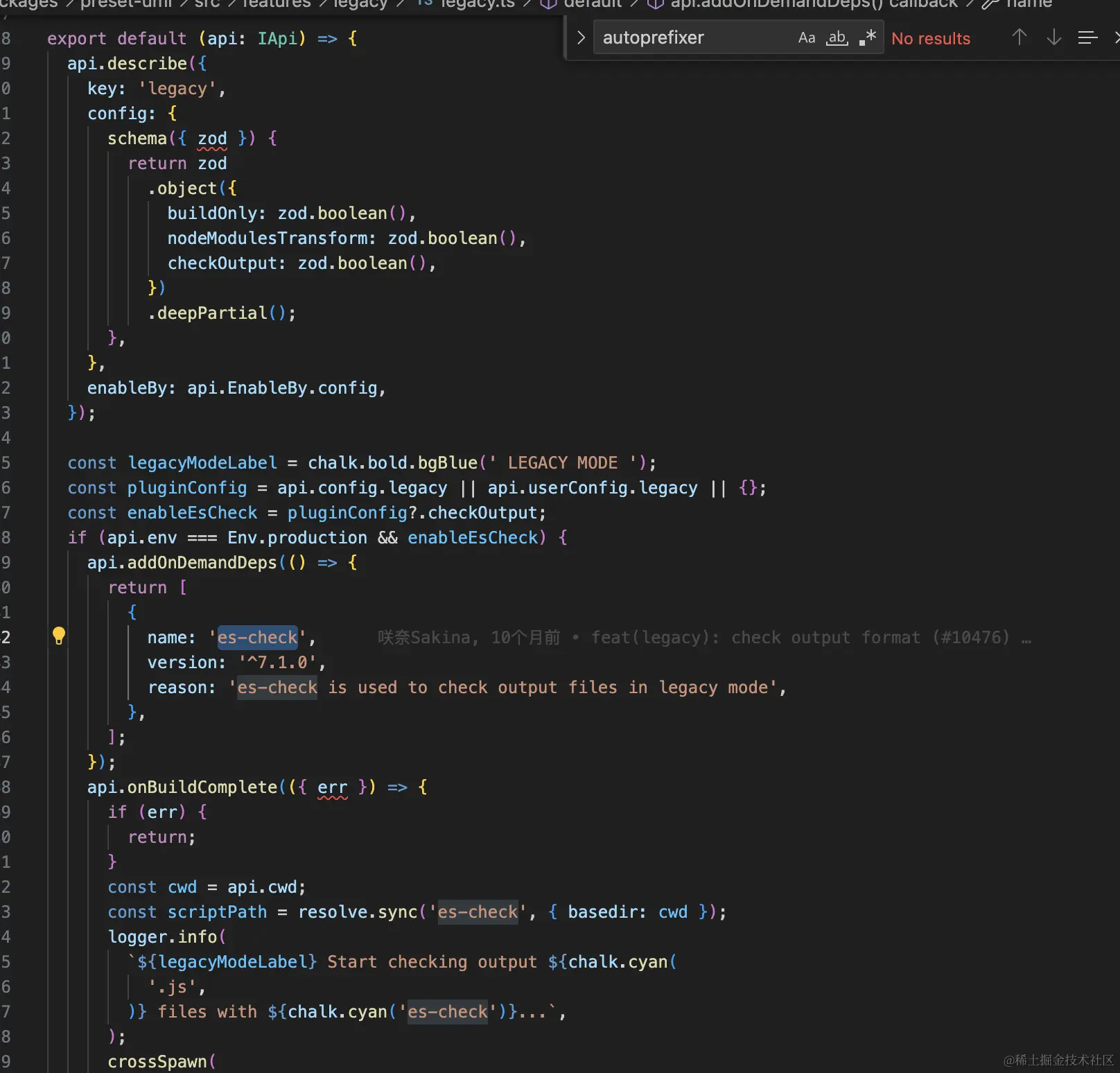Click 'Env.production' in if condition
This screenshot has height=1073, width=1120.
click(x=297, y=538)
